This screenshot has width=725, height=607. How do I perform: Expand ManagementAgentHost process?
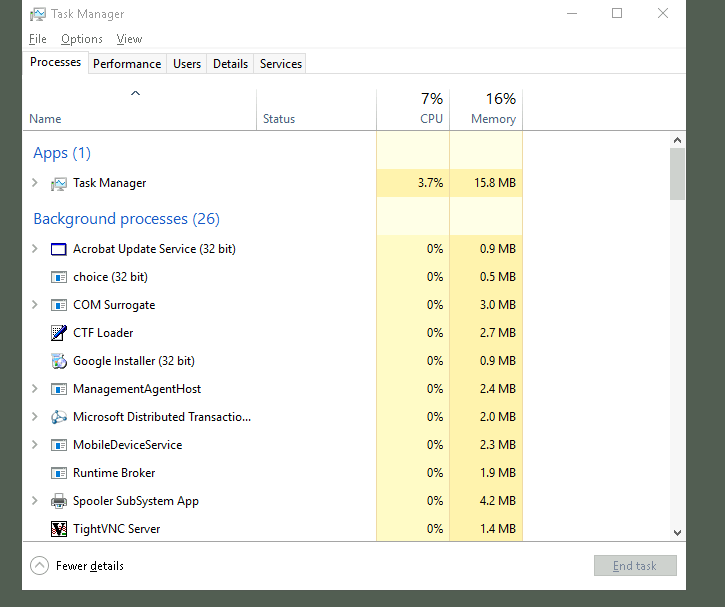coord(35,389)
